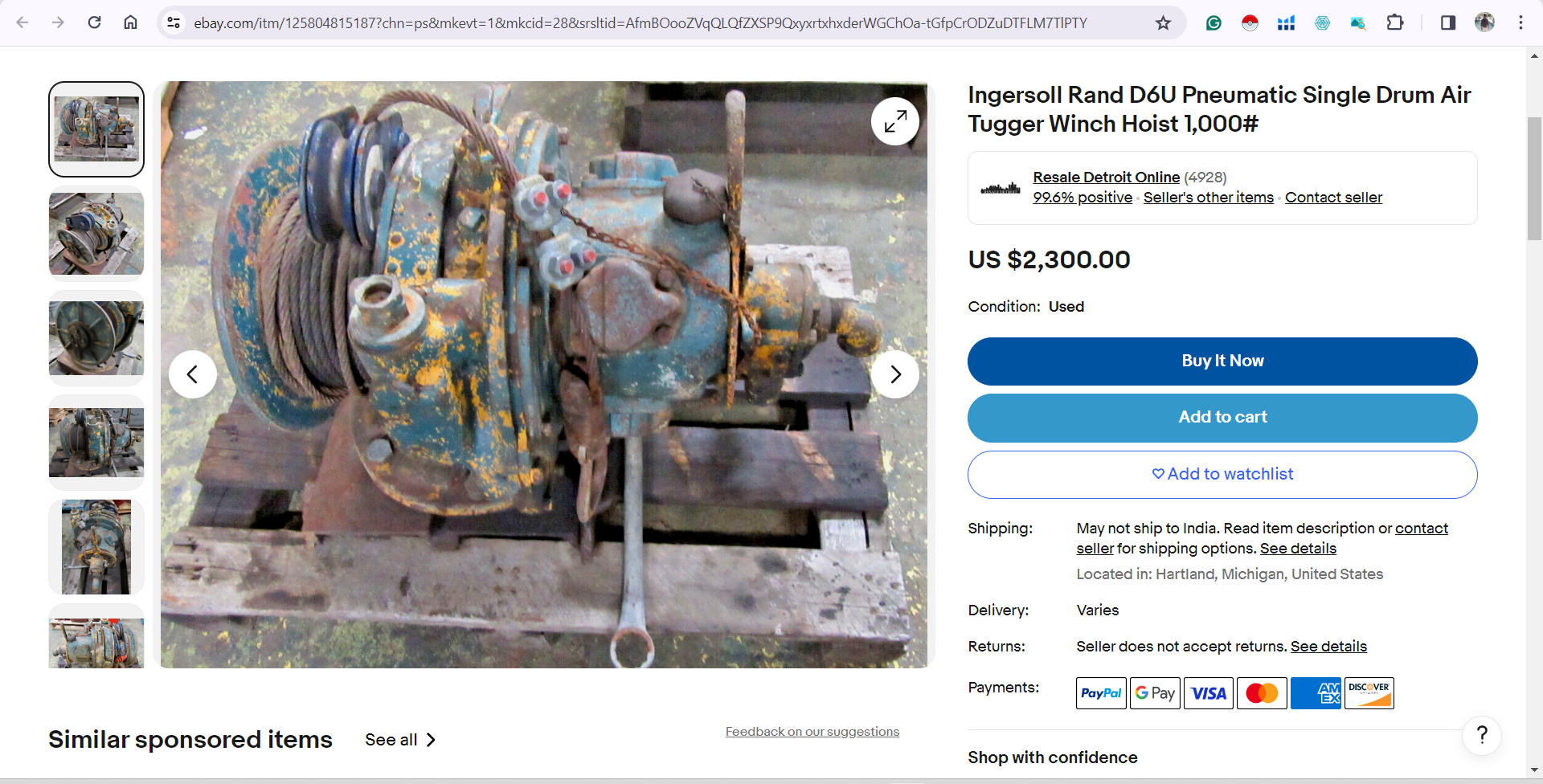1543x784 pixels.
Task: Click the vertical scrollbar thumb
Action: point(1534,178)
